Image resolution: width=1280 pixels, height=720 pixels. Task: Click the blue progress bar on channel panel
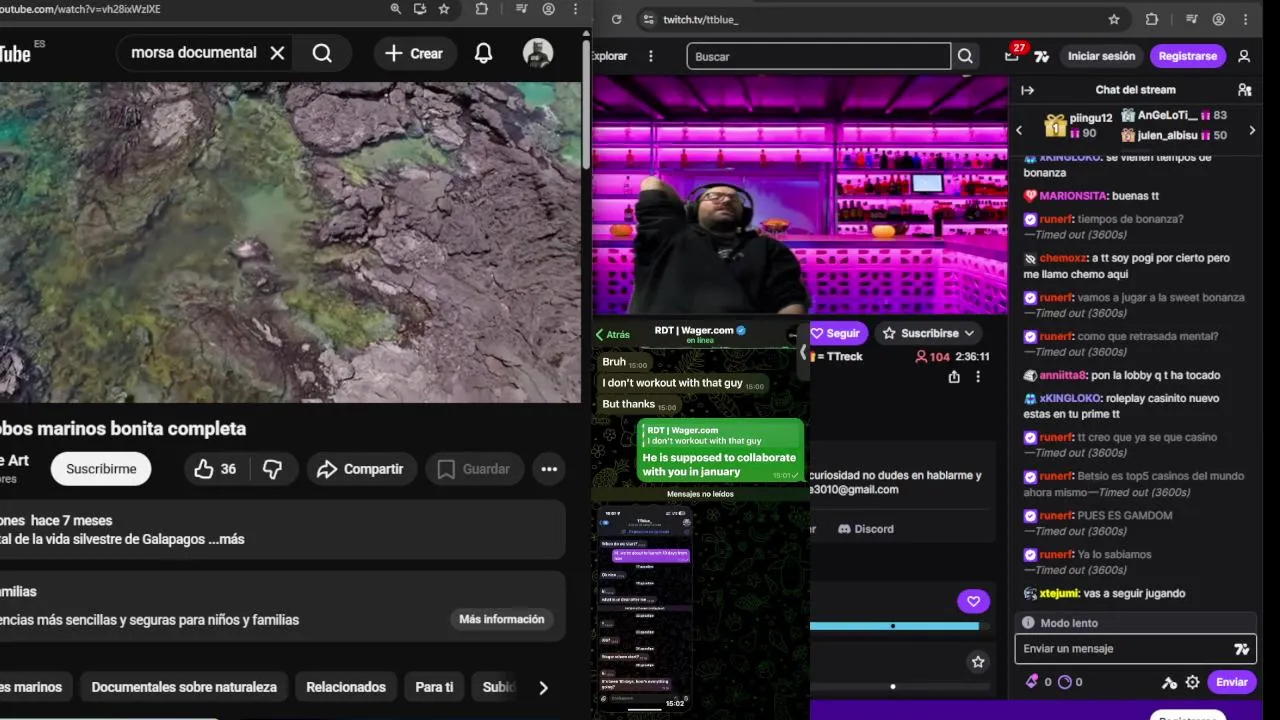894,626
